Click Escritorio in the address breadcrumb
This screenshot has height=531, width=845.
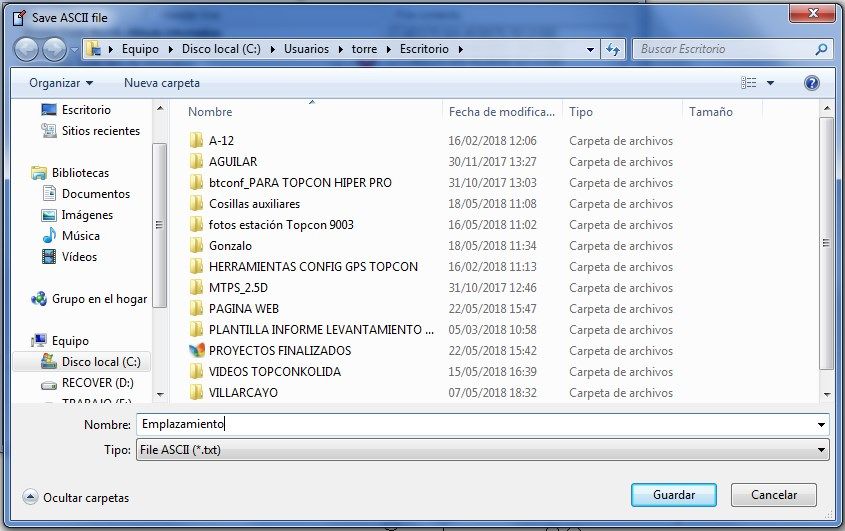(424, 49)
